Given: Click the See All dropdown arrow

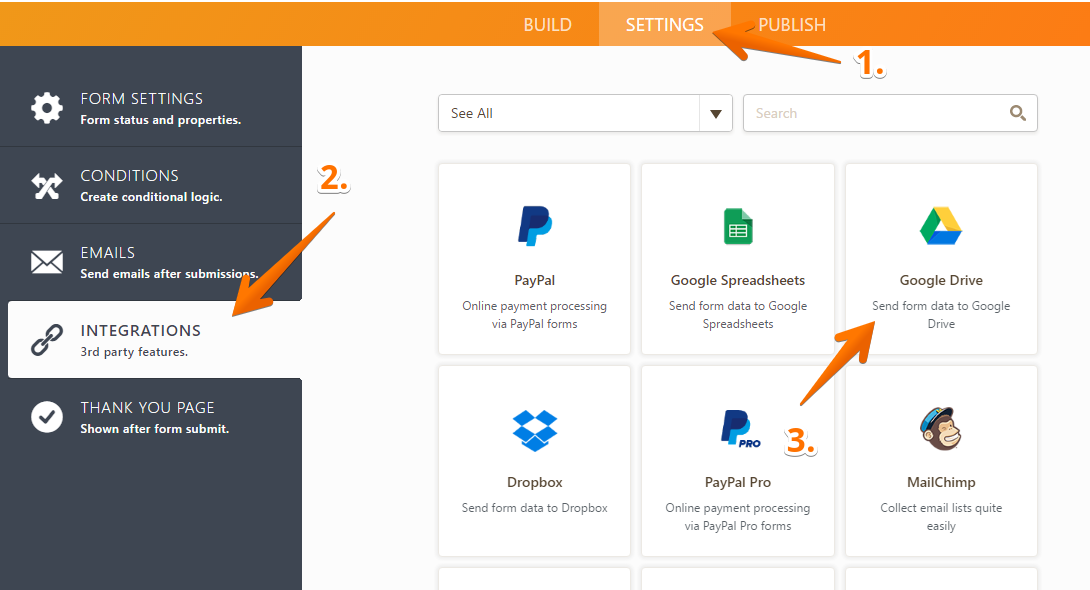Looking at the screenshot, I should [x=715, y=114].
